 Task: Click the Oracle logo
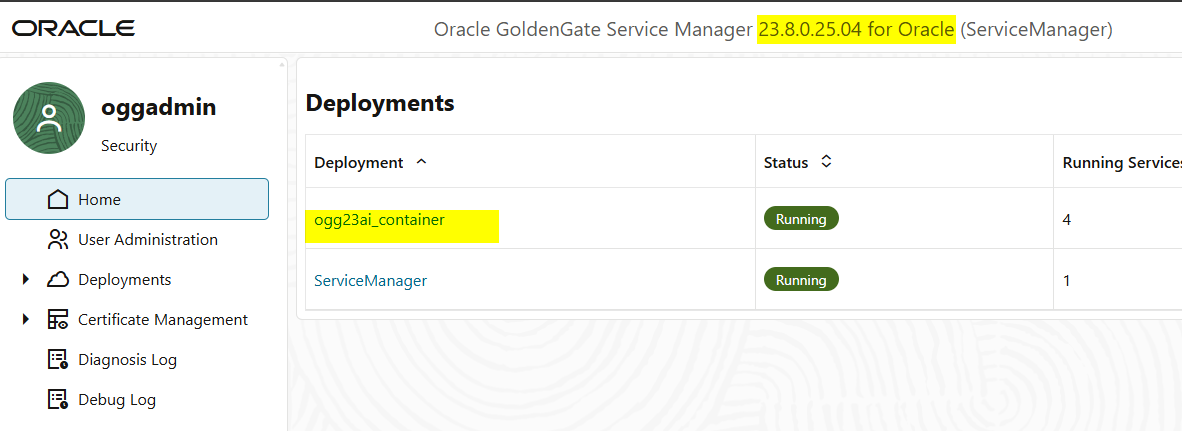tap(73, 29)
